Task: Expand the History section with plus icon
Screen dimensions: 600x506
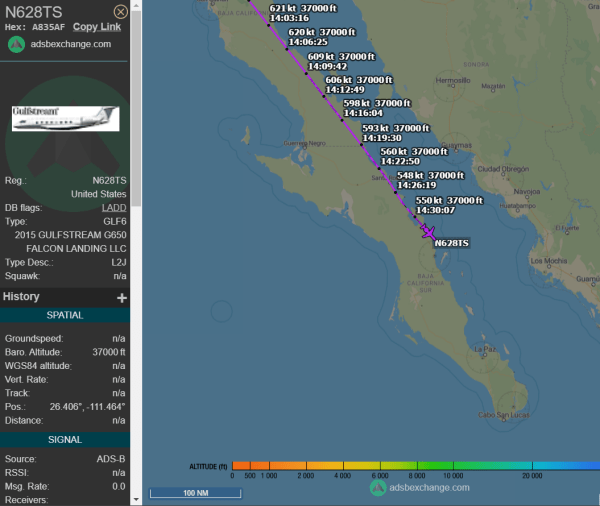Action: [122, 297]
